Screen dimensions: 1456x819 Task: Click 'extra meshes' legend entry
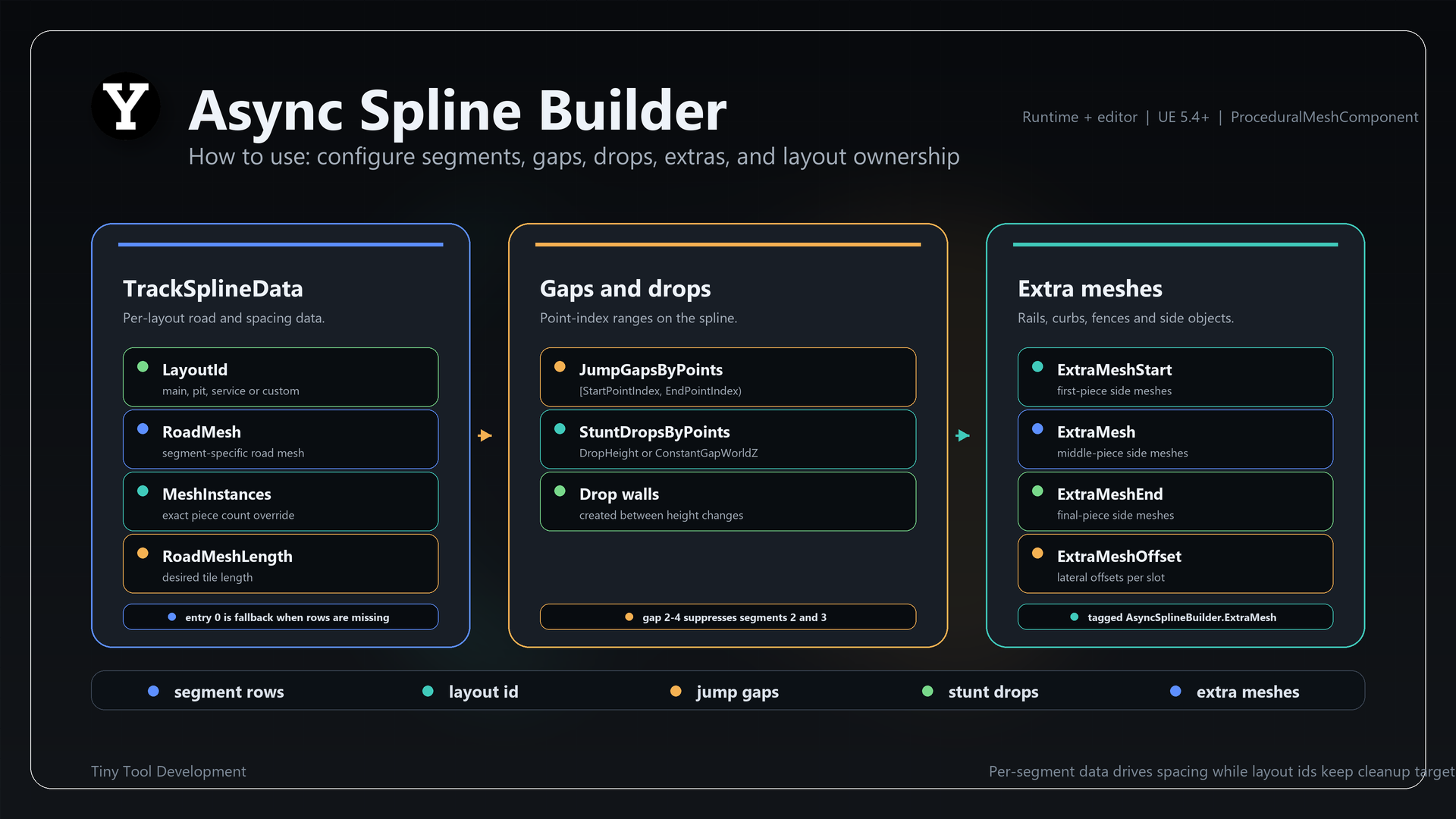[x=1235, y=692]
